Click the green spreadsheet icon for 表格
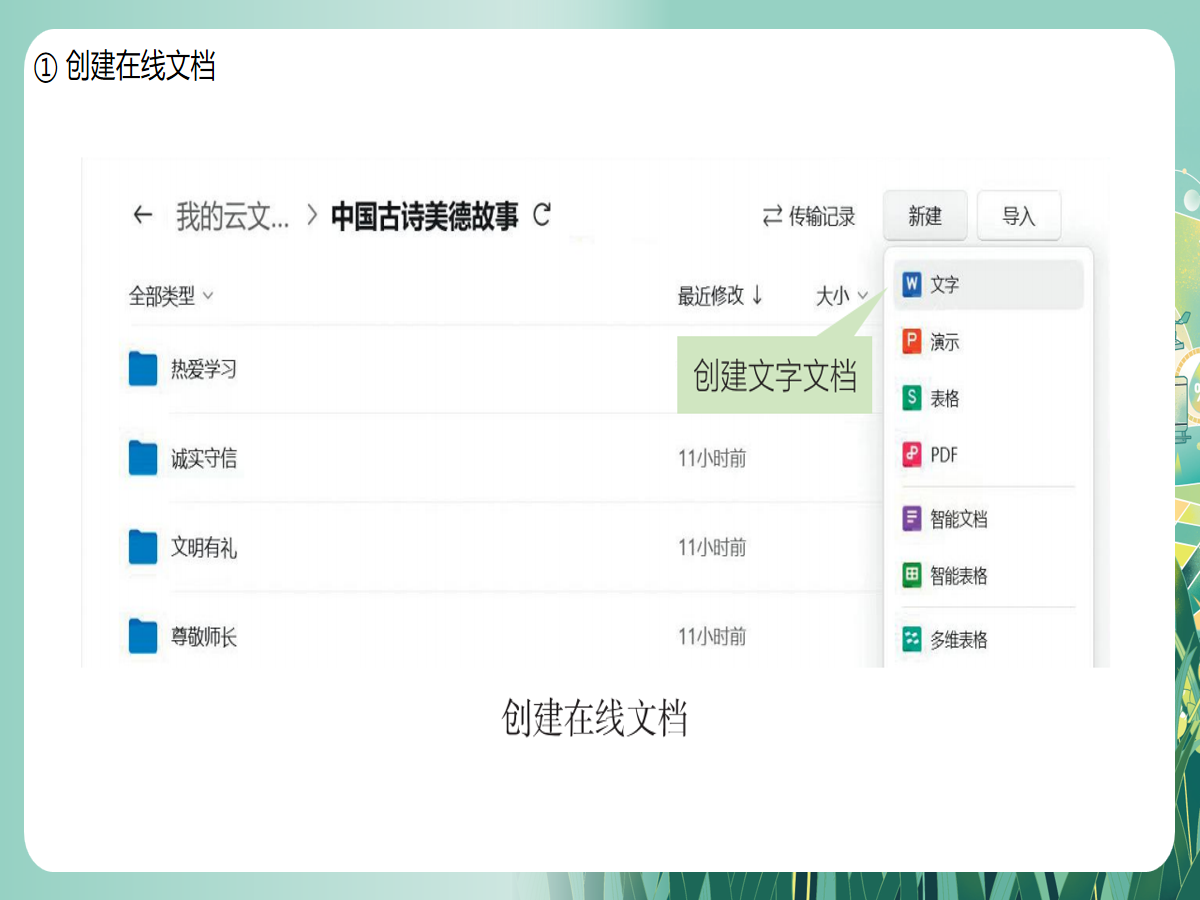The width and height of the screenshot is (1200, 900). click(911, 398)
